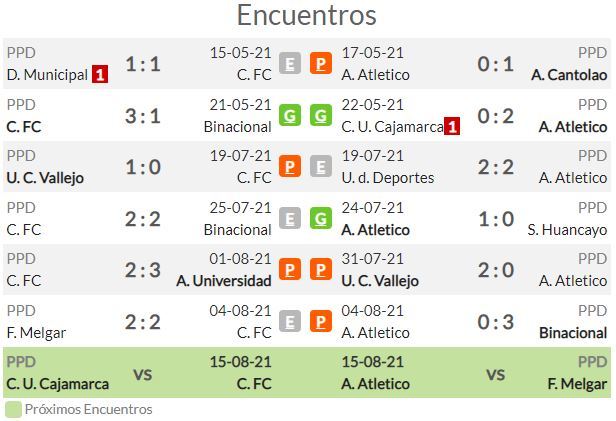Open the 3:1 score of C. FC vs Binacional
The width and height of the screenshot is (616, 421).
pyautogui.click(x=143, y=116)
